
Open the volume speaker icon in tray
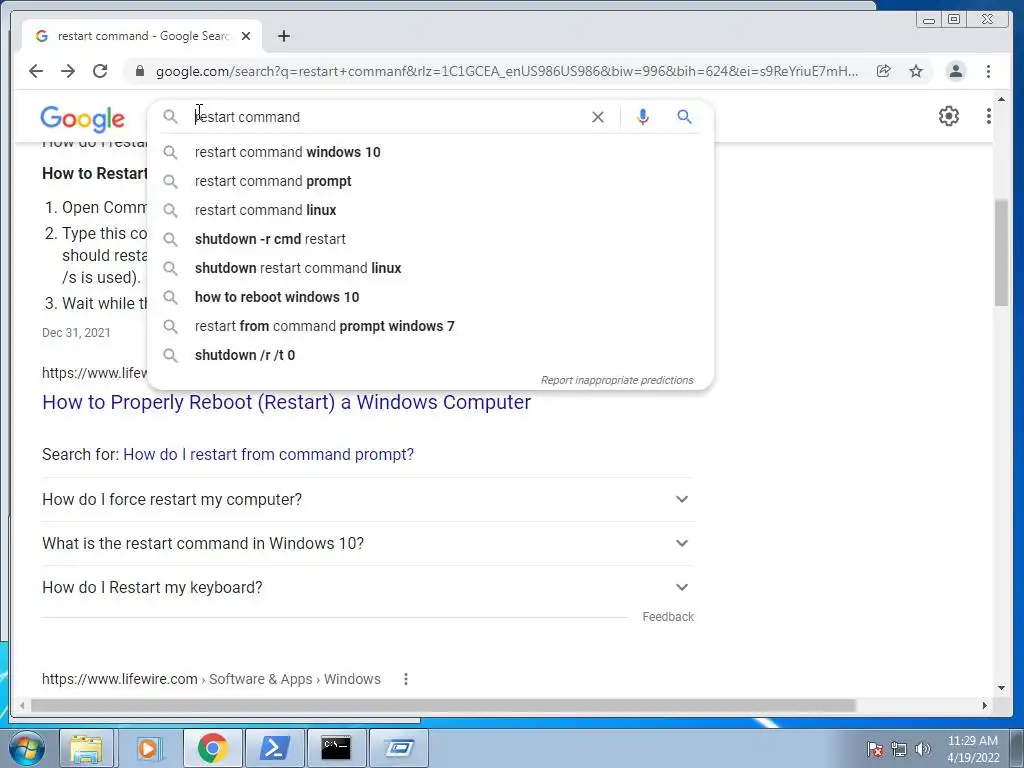(922, 749)
